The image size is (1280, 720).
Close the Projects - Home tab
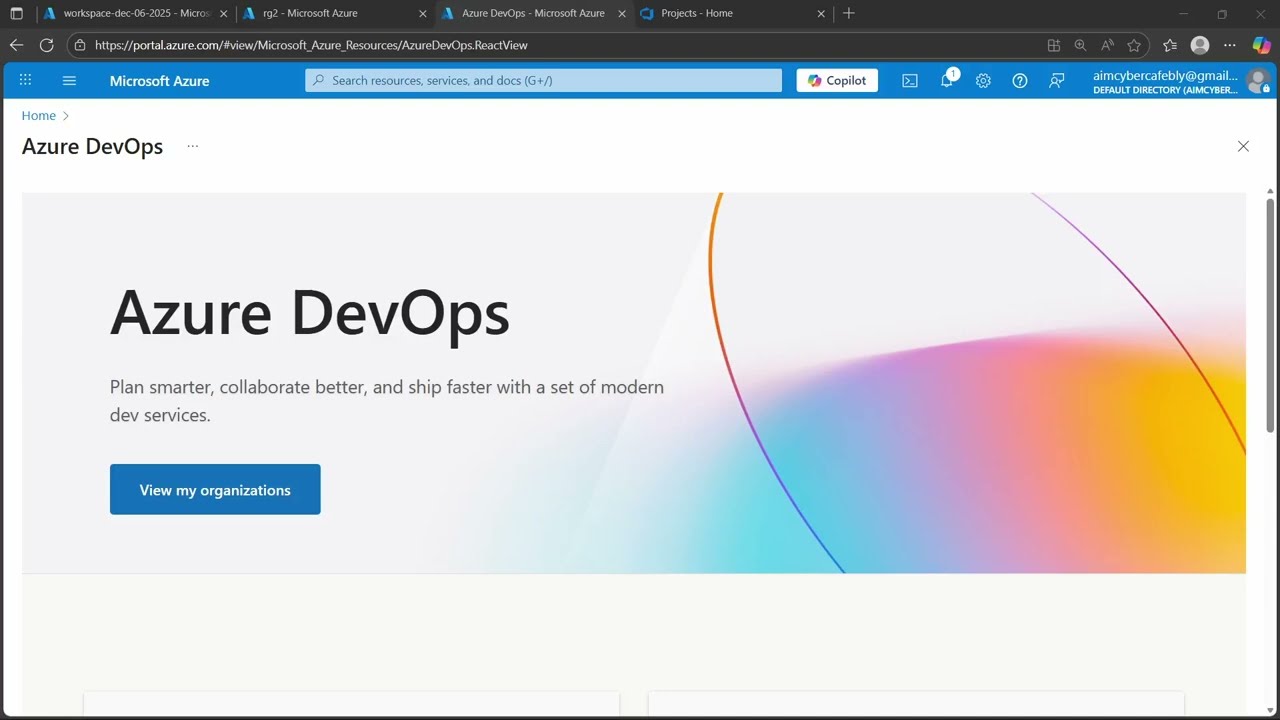pos(821,14)
